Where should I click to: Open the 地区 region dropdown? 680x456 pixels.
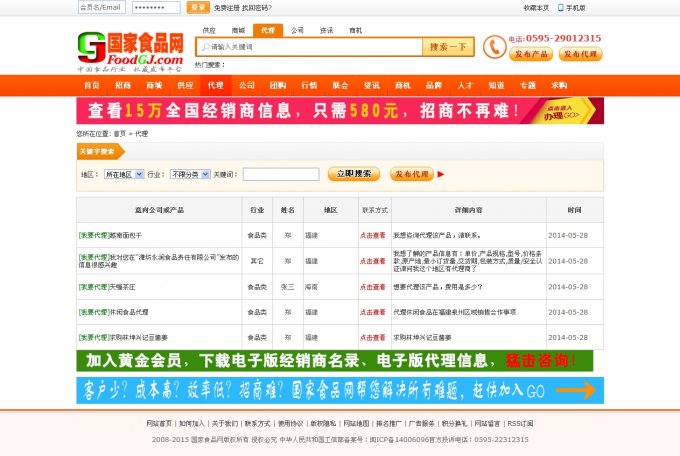tap(124, 174)
